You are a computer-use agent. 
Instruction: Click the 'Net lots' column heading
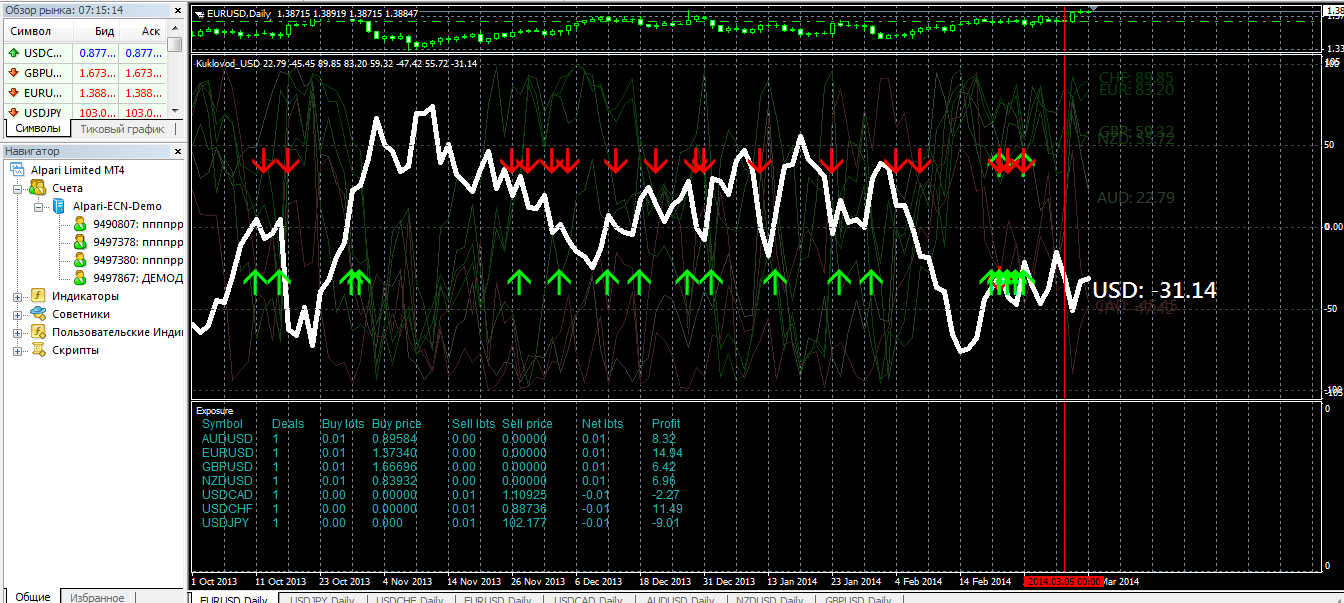click(x=602, y=424)
